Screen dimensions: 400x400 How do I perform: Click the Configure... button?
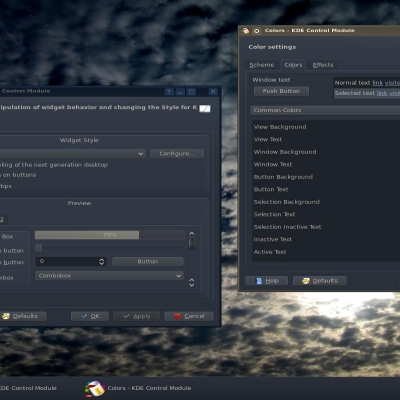click(177, 154)
